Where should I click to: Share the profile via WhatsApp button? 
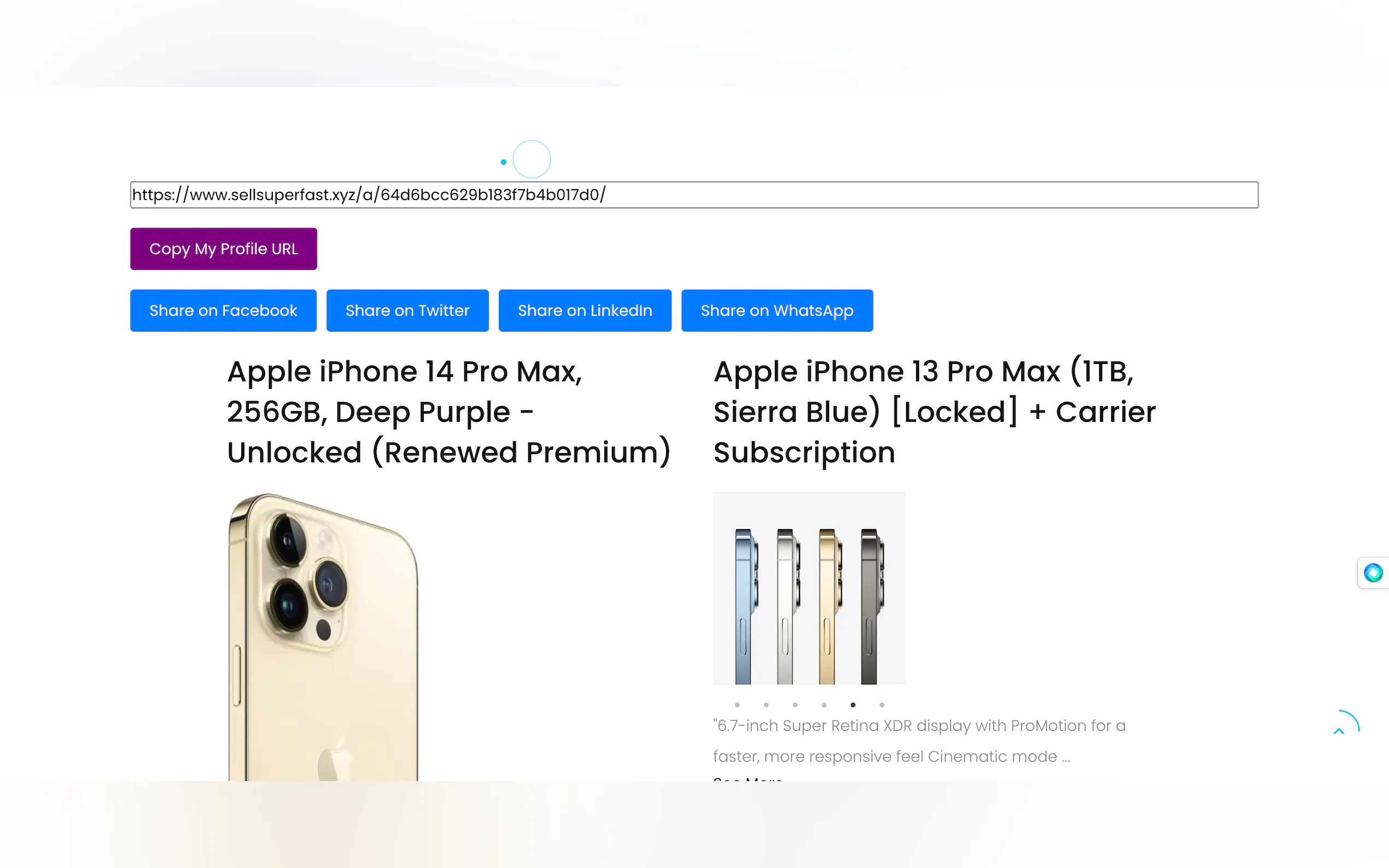pyautogui.click(x=777, y=310)
